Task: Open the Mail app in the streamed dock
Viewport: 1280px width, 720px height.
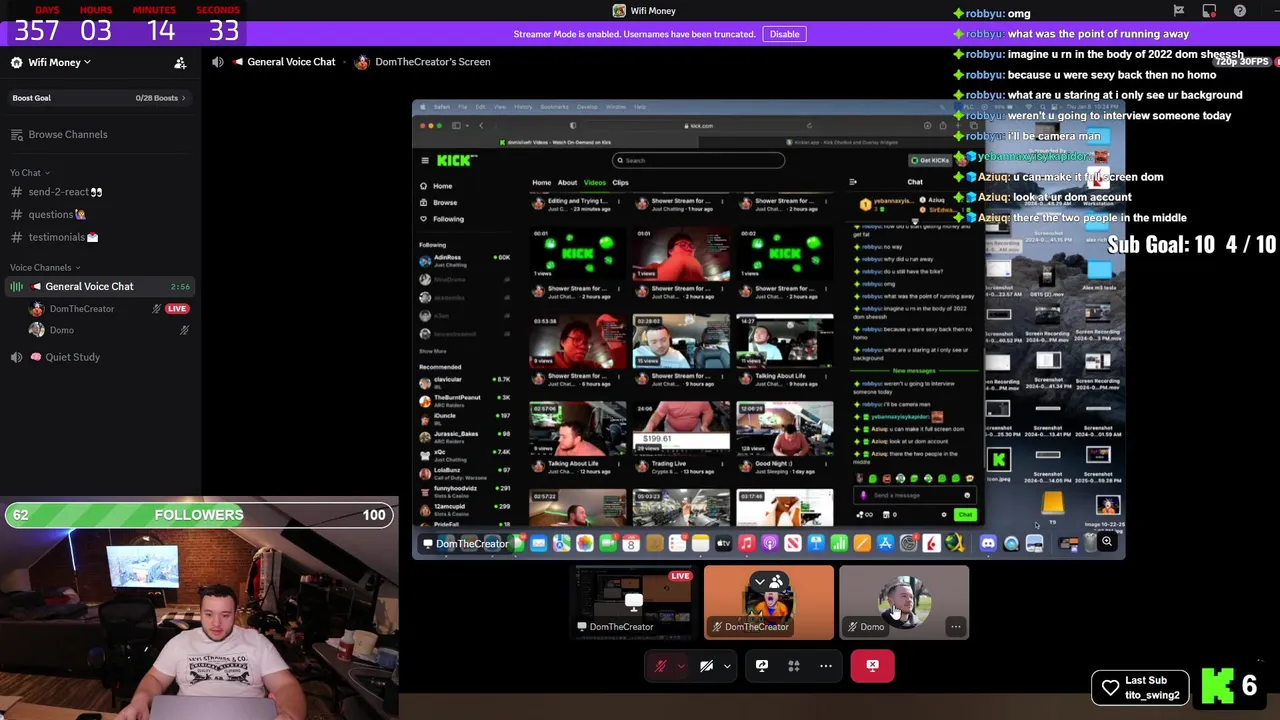Action: click(539, 543)
